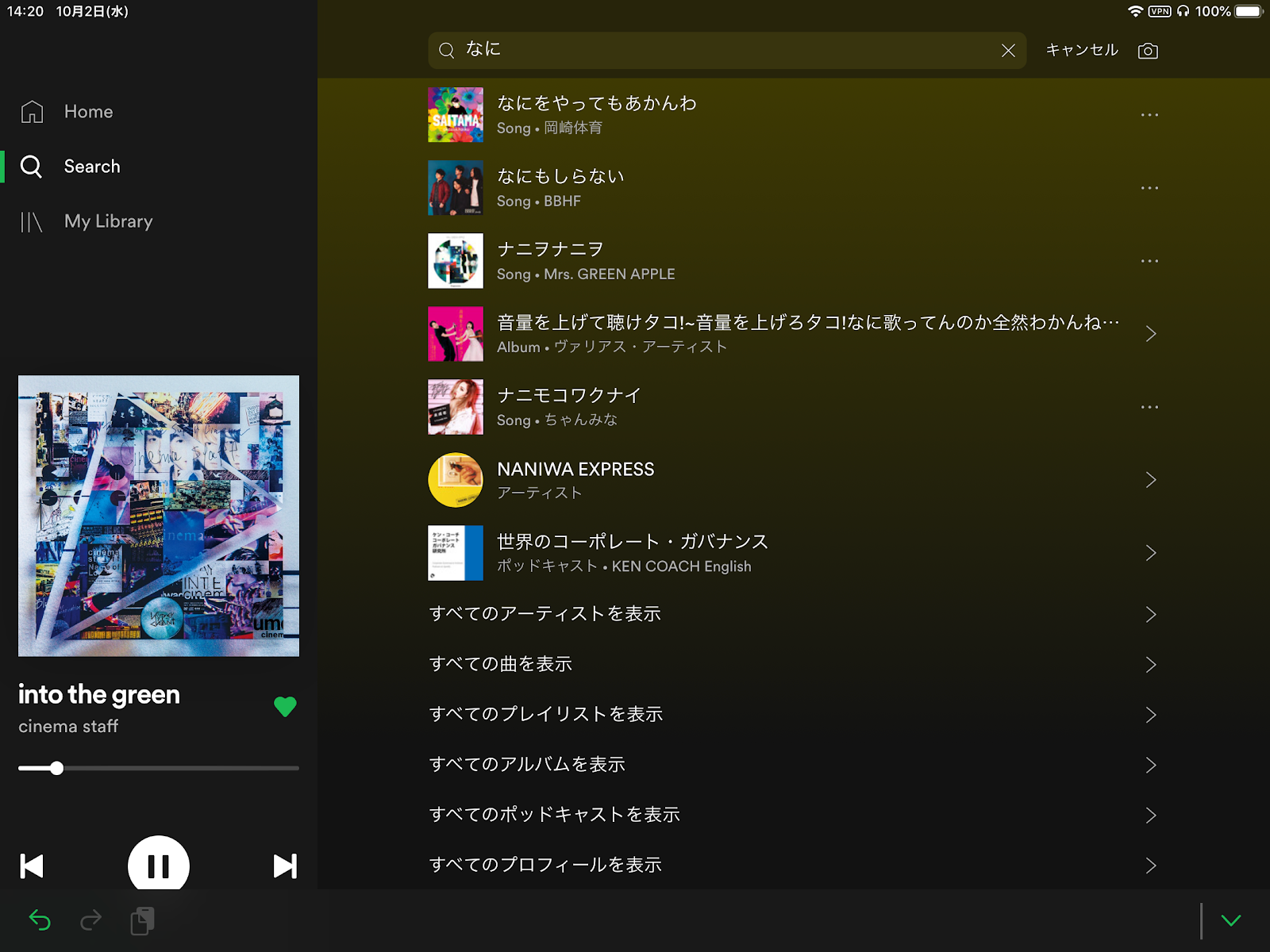Open the Home page icon
1270x952 pixels.
click(x=32, y=112)
